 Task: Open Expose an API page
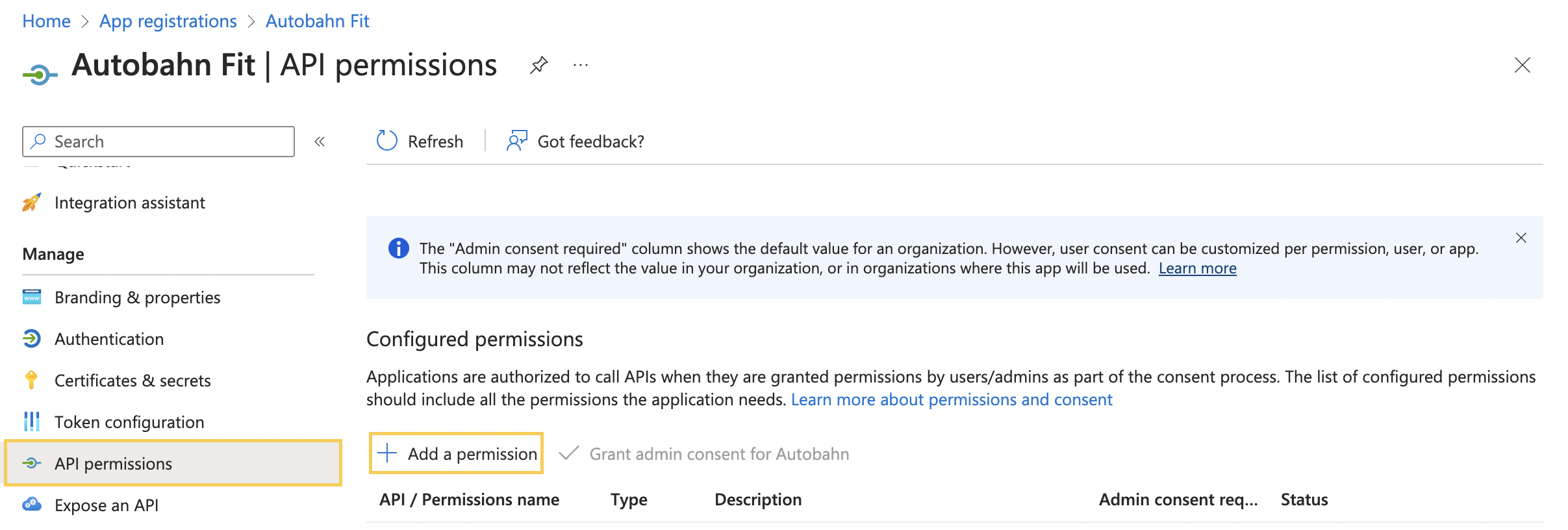(x=107, y=505)
